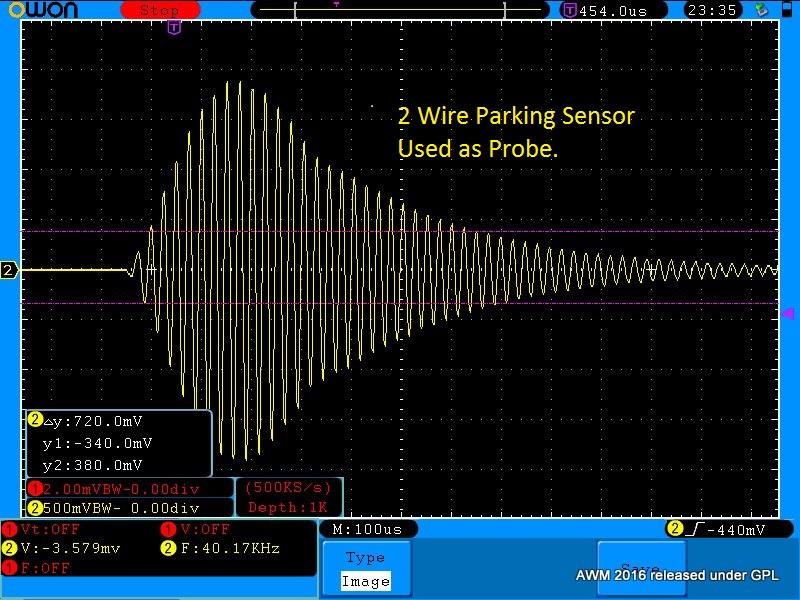The height and width of the screenshot is (600, 800).
Task: Click the USB connection status icon
Action: pos(763,10)
